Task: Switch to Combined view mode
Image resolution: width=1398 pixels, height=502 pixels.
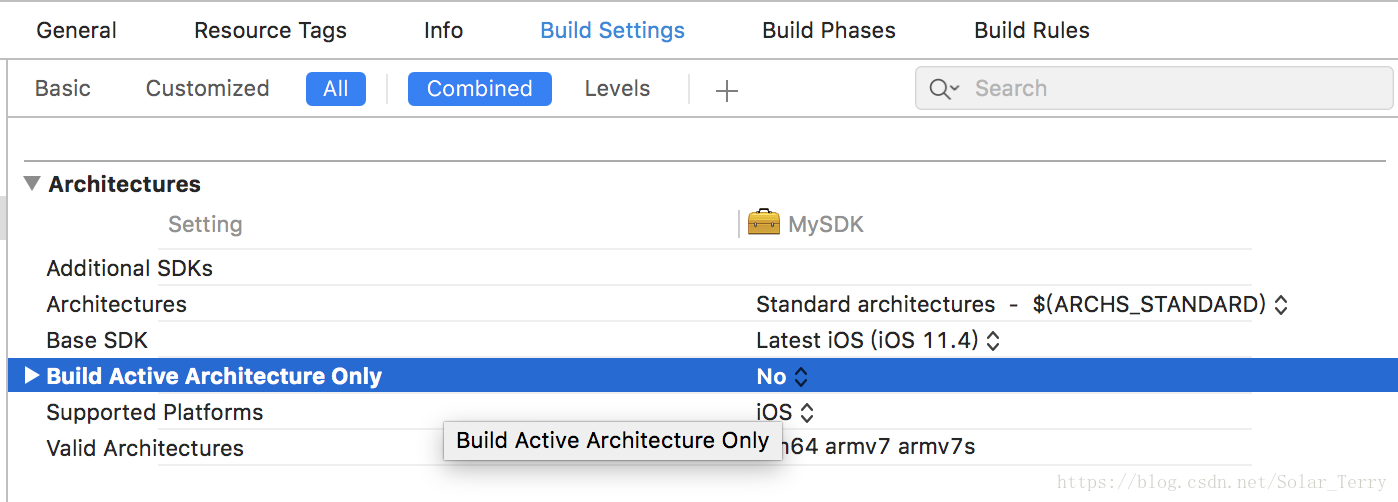Action: [479, 89]
